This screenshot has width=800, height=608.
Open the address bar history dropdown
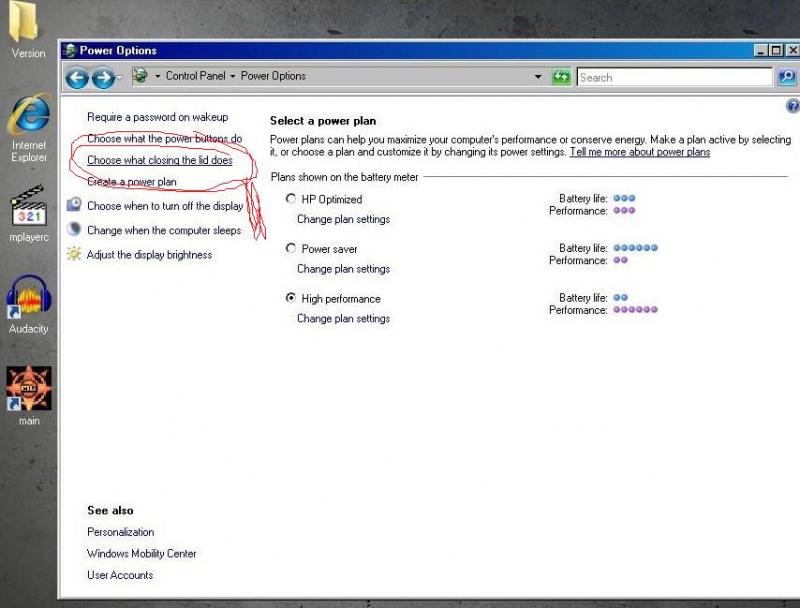pyautogui.click(x=538, y=77)
